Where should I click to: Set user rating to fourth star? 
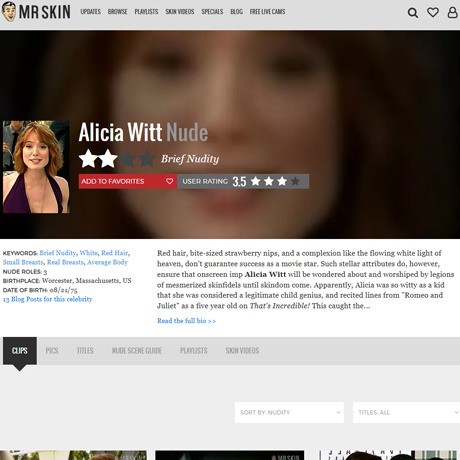[x=295, y=181]
